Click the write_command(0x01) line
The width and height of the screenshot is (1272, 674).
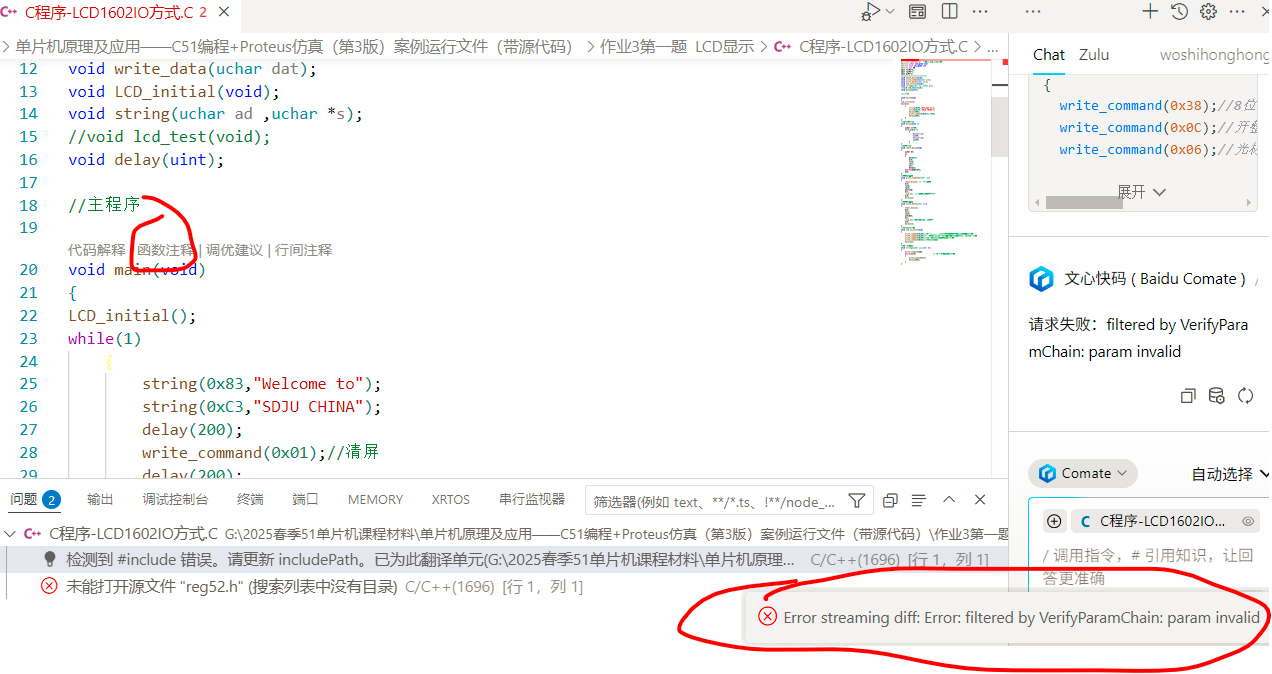tap(260, 453)
